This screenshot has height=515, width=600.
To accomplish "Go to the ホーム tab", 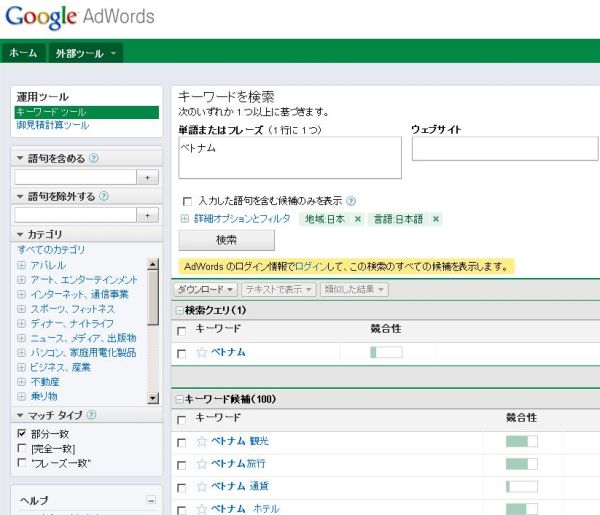I will (22, 53).
